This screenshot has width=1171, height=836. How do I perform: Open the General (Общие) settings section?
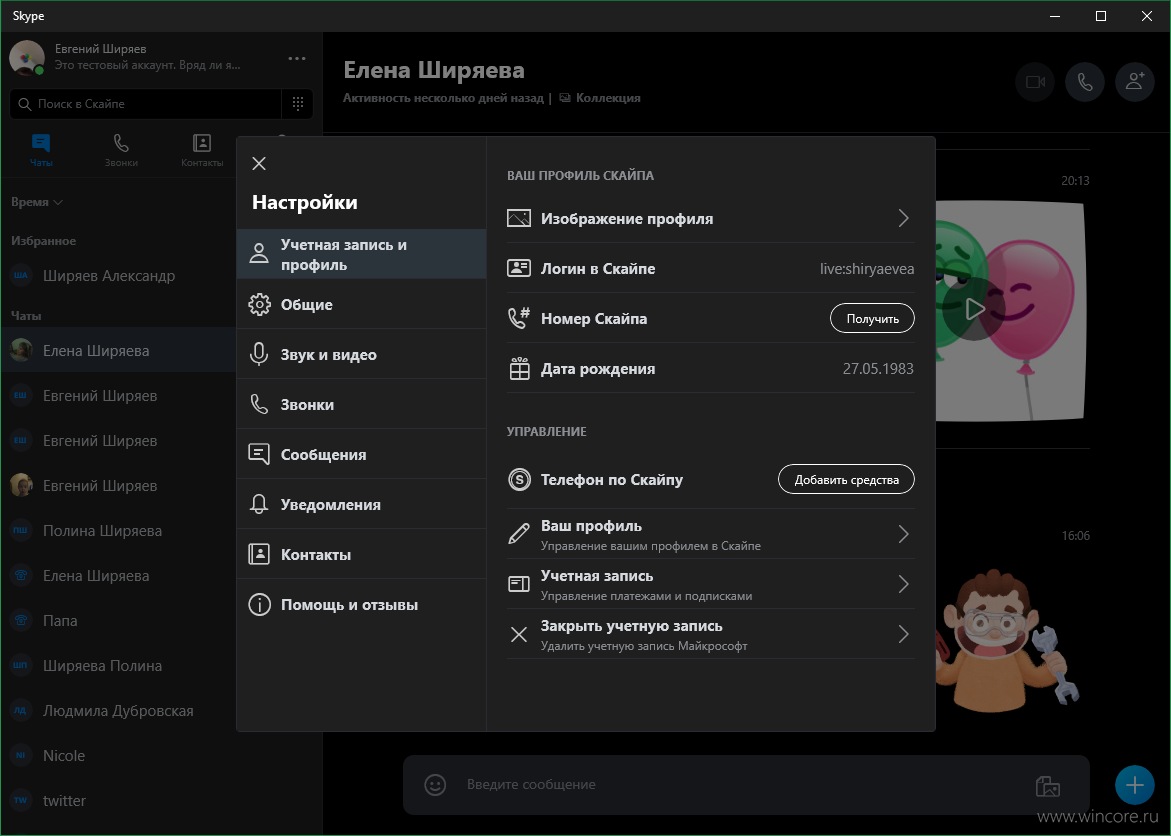(361, 304)
